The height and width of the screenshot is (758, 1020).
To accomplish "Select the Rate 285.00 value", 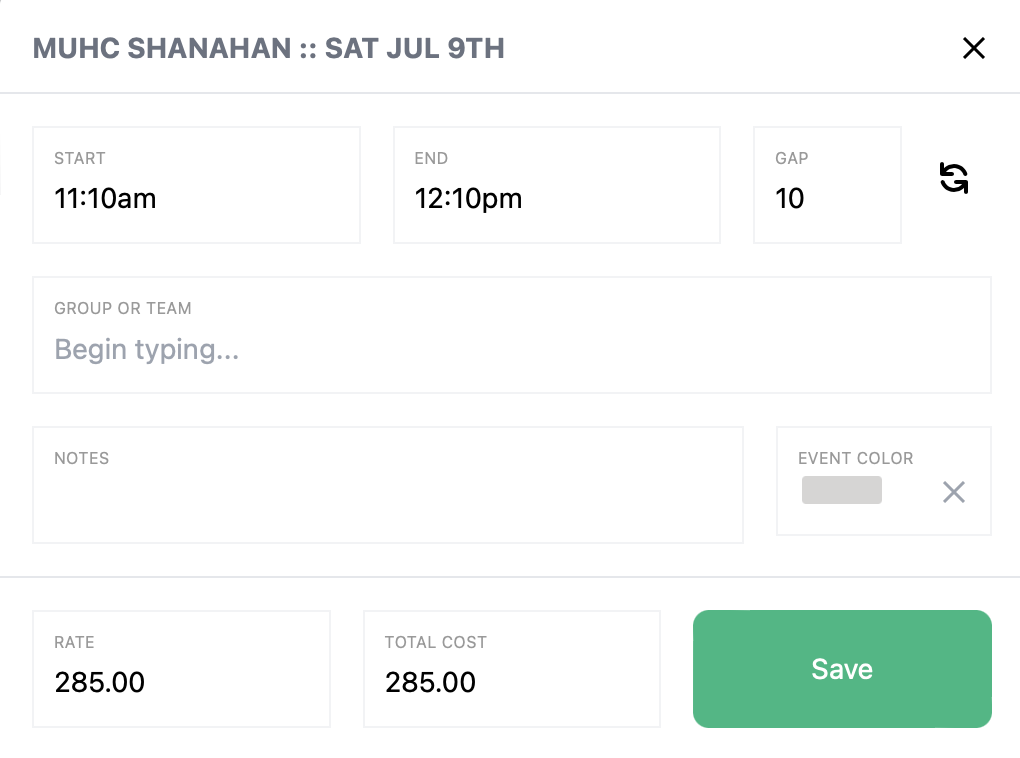I will point(100,682).
